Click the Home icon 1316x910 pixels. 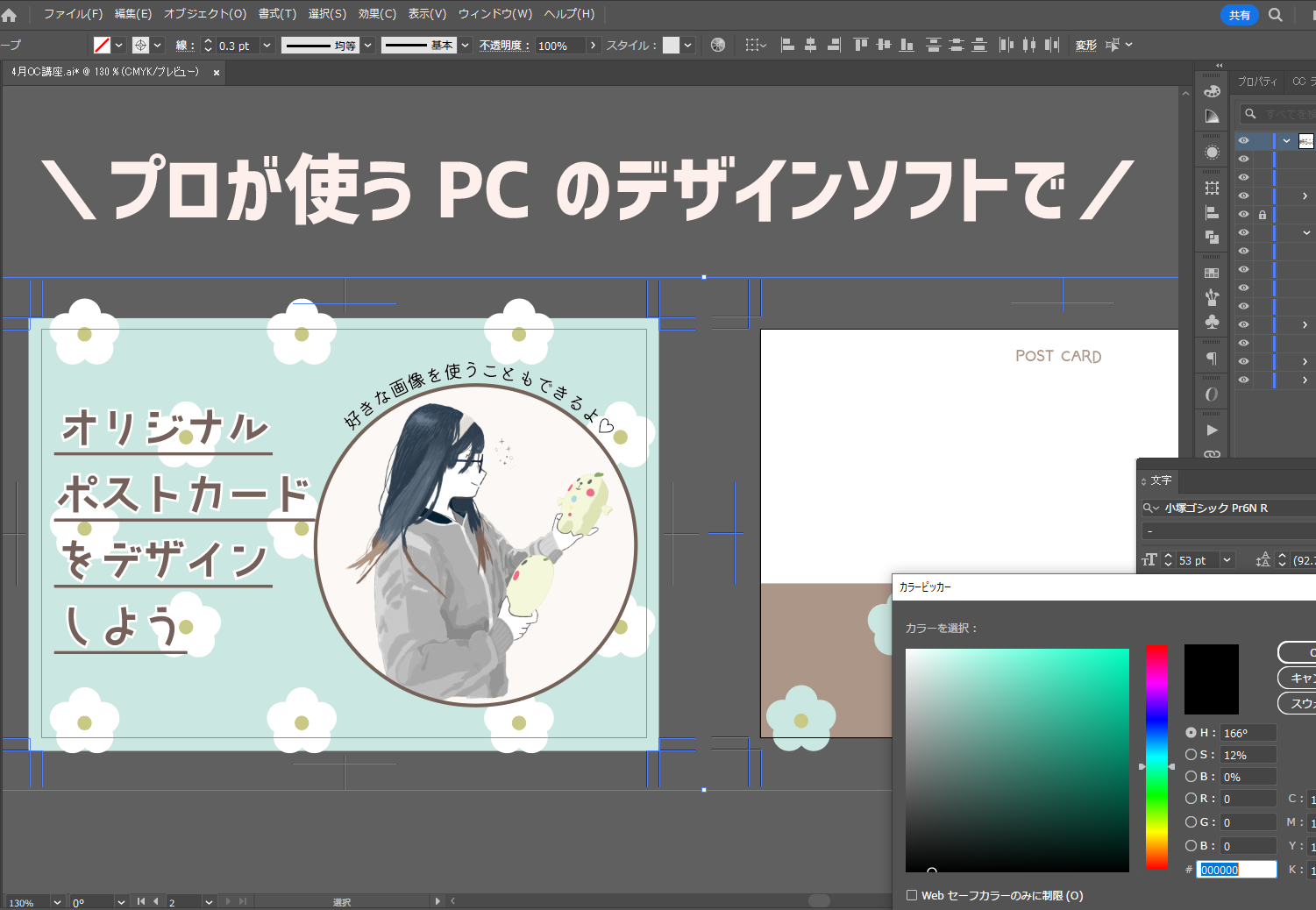pos(10,14)
